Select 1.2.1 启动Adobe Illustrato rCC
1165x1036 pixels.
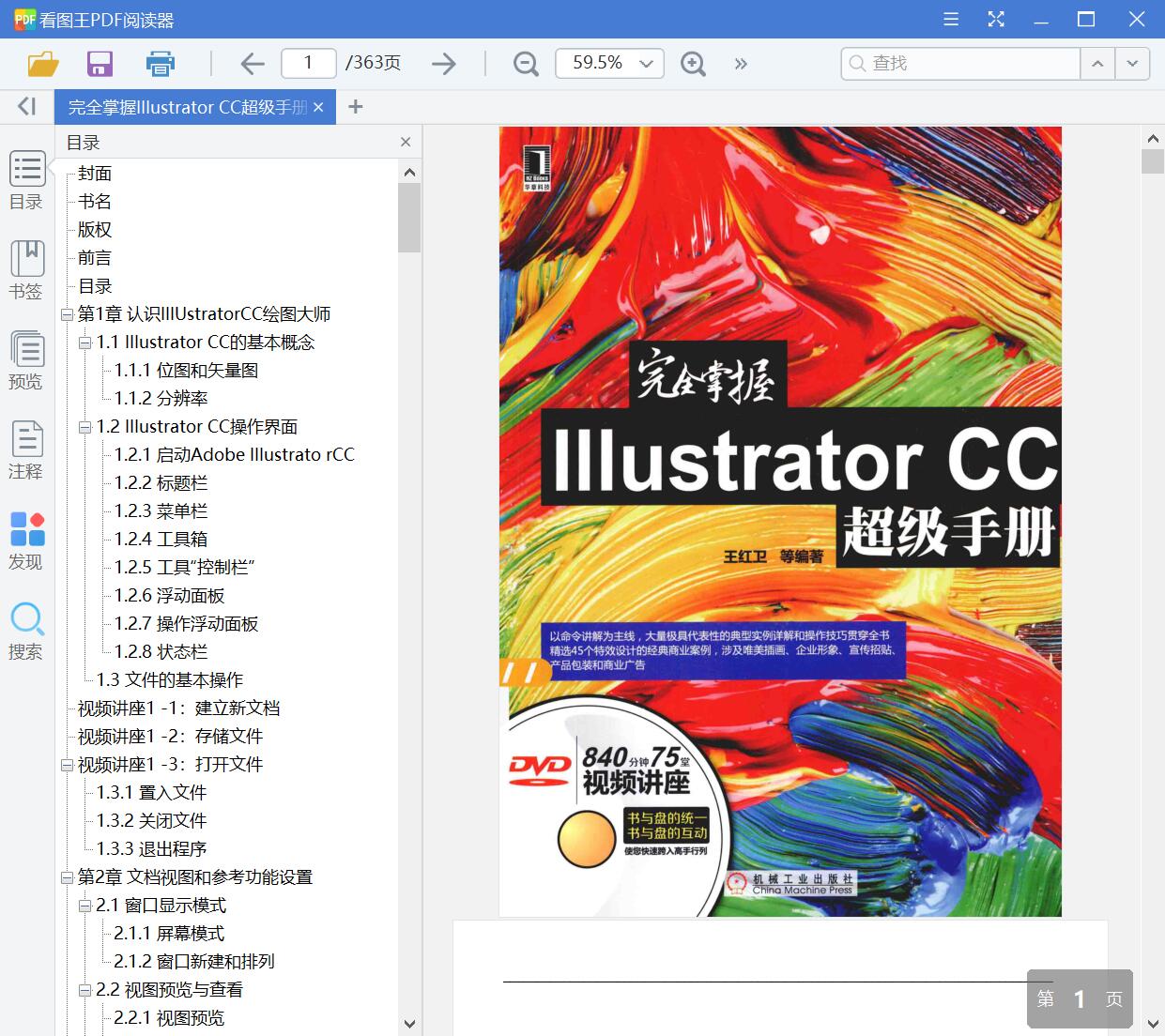coord(235,455)
